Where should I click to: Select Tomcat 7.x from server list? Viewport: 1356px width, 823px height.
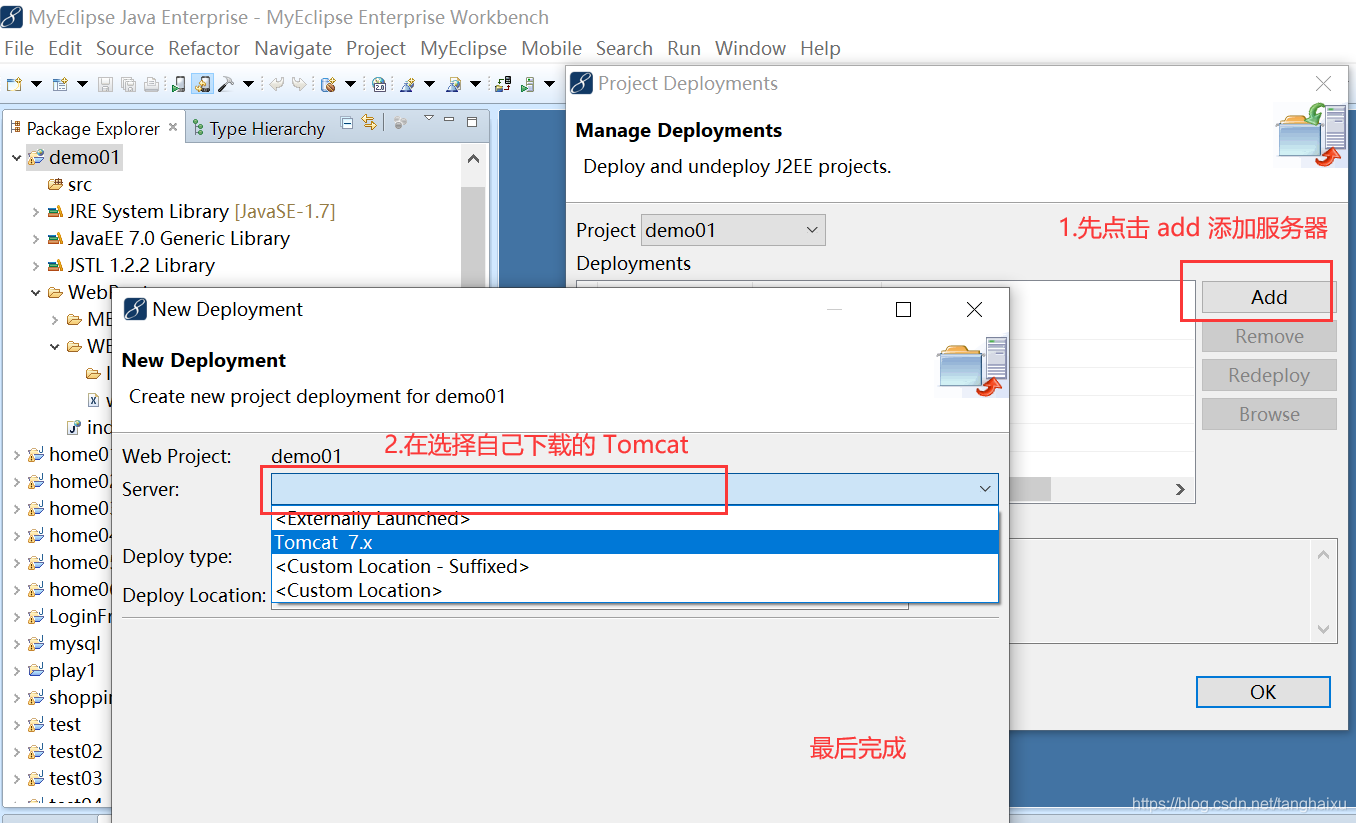pyautogui.click(x=635, y=542)
